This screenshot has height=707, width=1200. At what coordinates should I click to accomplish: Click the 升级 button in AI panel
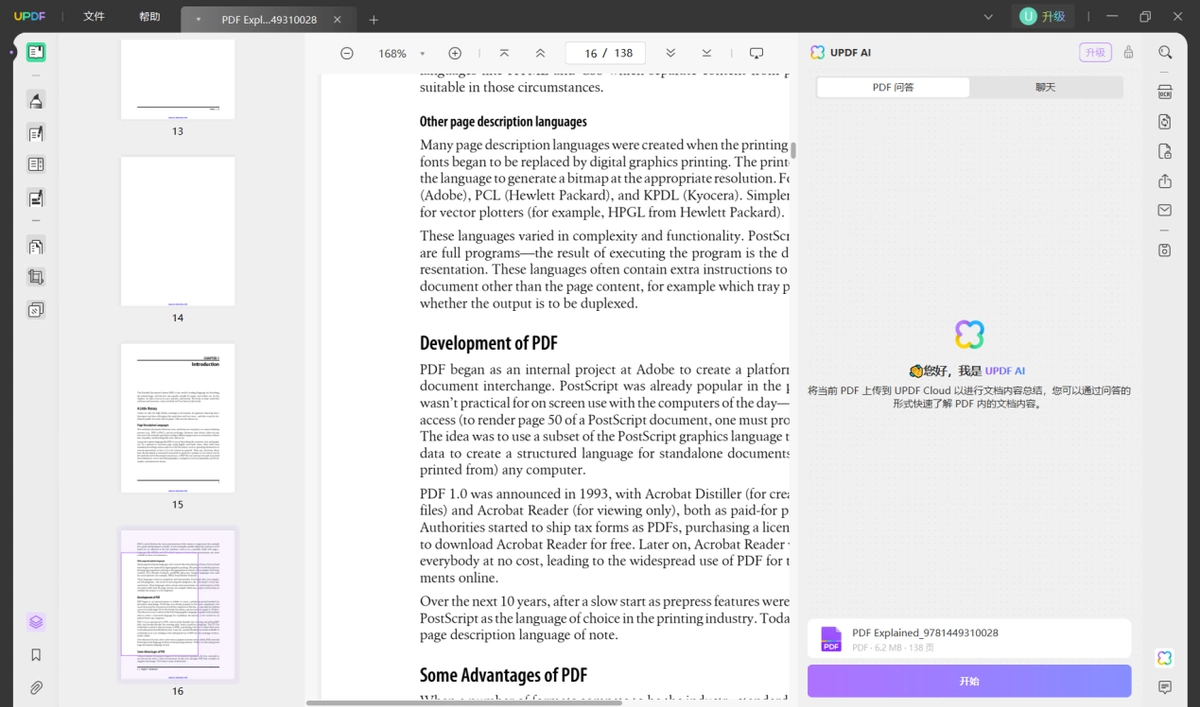pyautogui.click(x=1095, y=53)
